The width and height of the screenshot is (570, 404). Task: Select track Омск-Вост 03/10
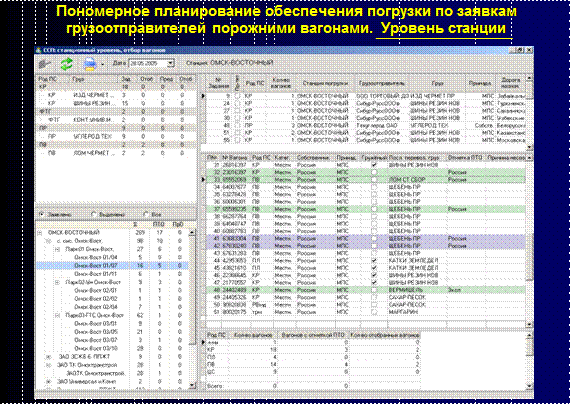96,348
